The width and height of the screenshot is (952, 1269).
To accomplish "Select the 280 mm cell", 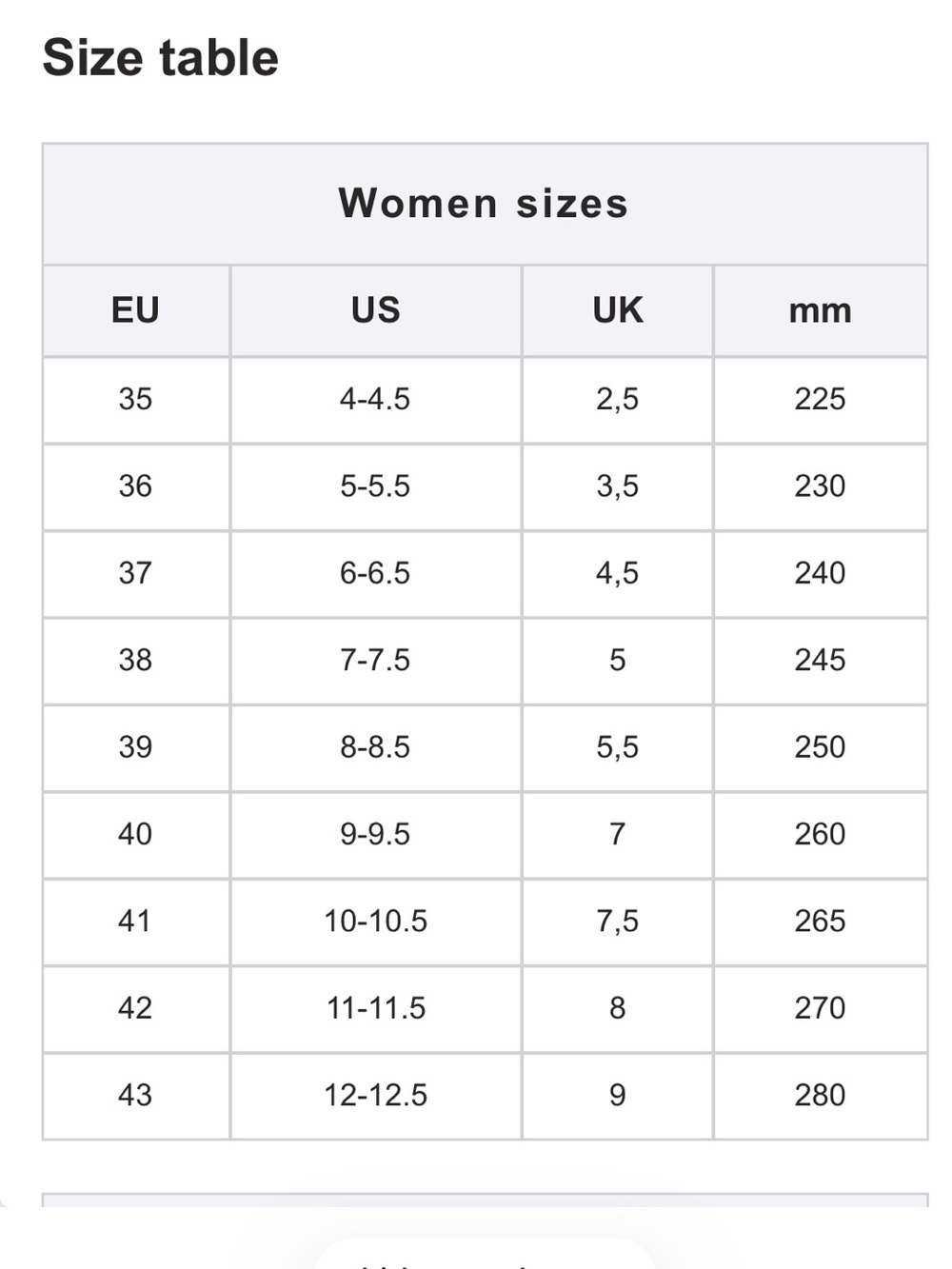I will [x=821, y=1096].
